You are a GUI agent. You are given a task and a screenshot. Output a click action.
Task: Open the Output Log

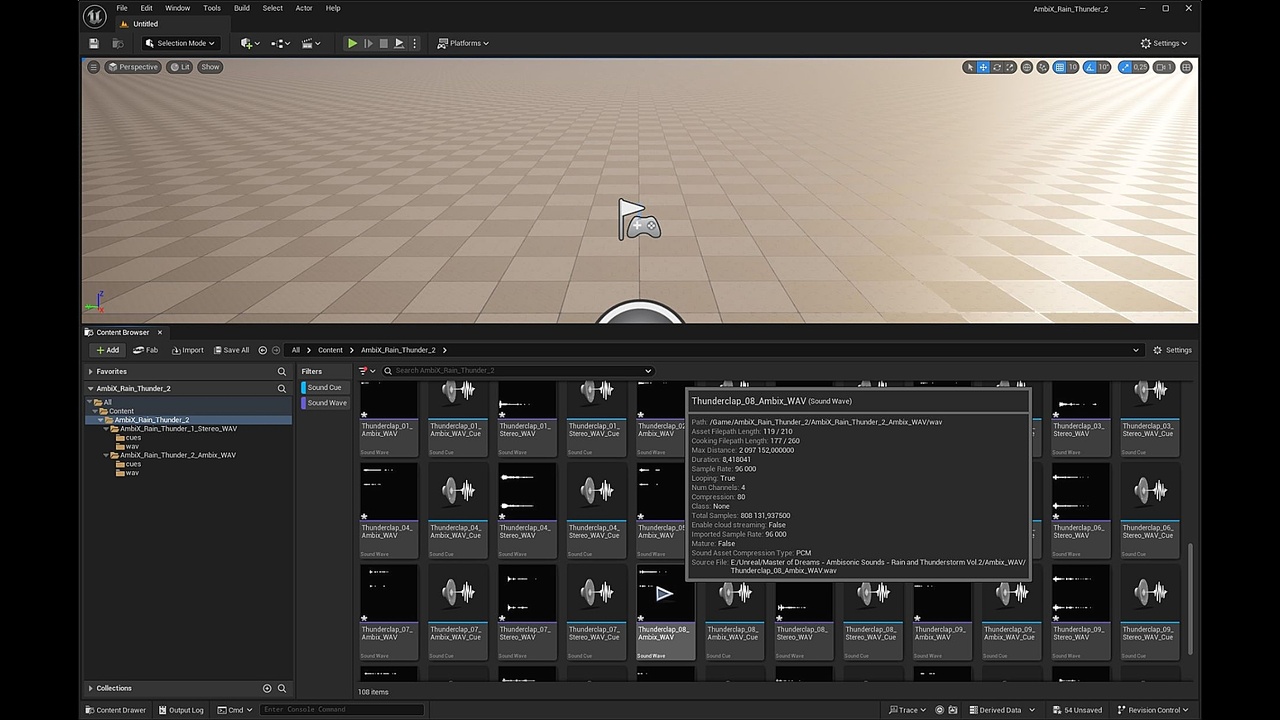[x=181, y=710]
